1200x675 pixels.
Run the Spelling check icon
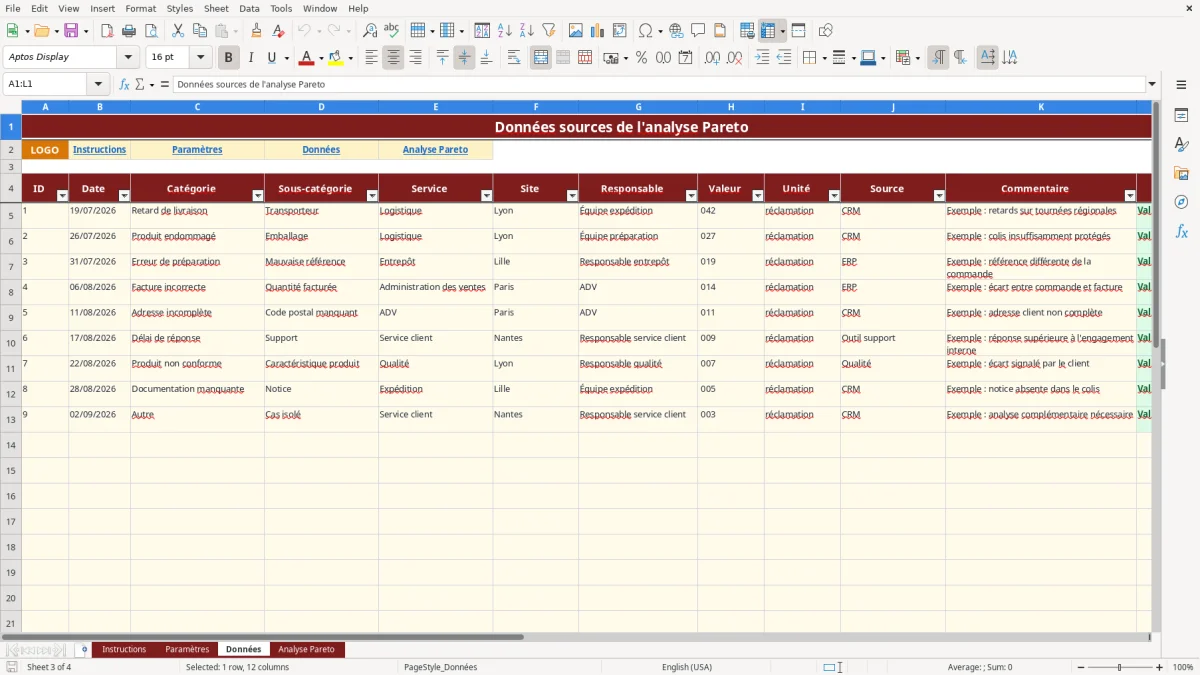pos(392,31)
